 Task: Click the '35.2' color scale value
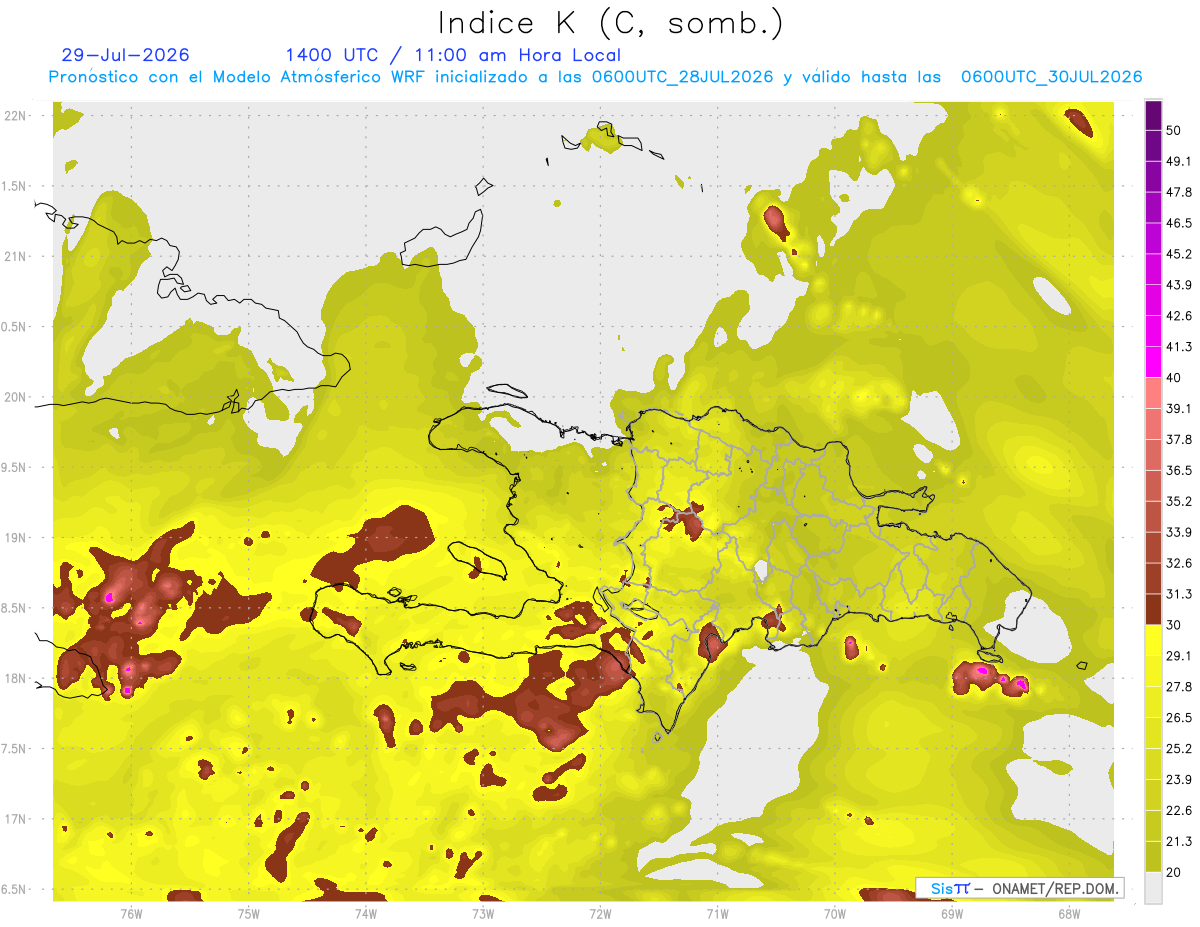coord(1178,502)
